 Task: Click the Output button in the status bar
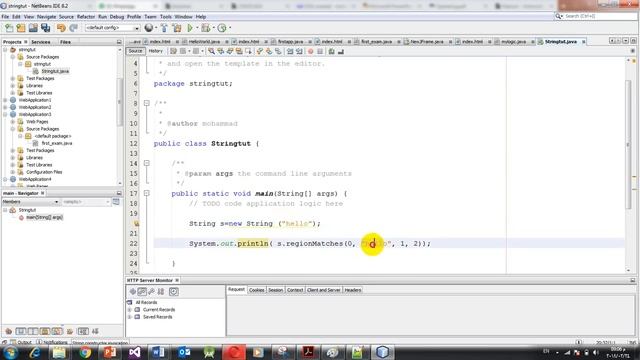click(x=21, y=342)
